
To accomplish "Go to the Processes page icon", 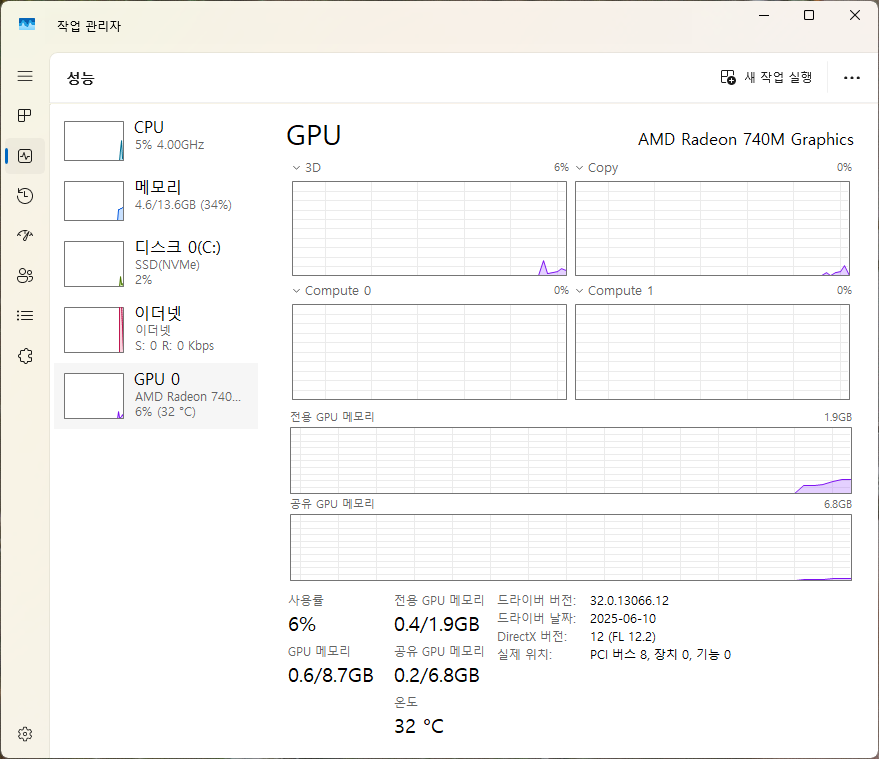I will pos(25,115).
